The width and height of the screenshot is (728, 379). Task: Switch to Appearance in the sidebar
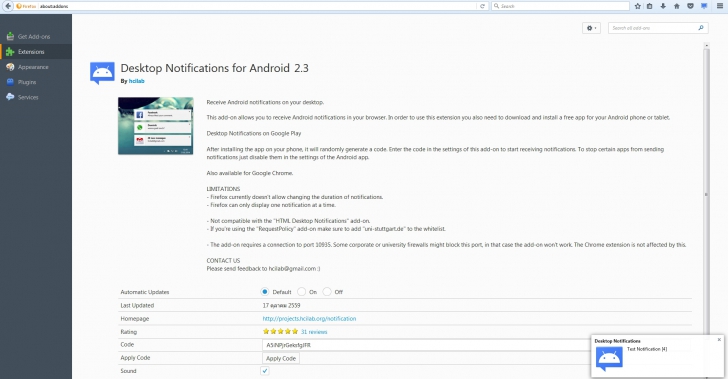[x=36, y=67]
